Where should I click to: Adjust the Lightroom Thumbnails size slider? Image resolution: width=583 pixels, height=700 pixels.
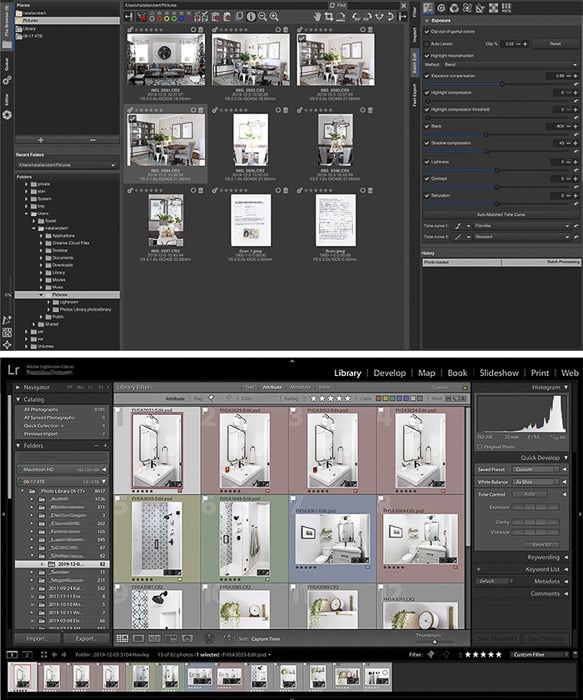point(434,642)
